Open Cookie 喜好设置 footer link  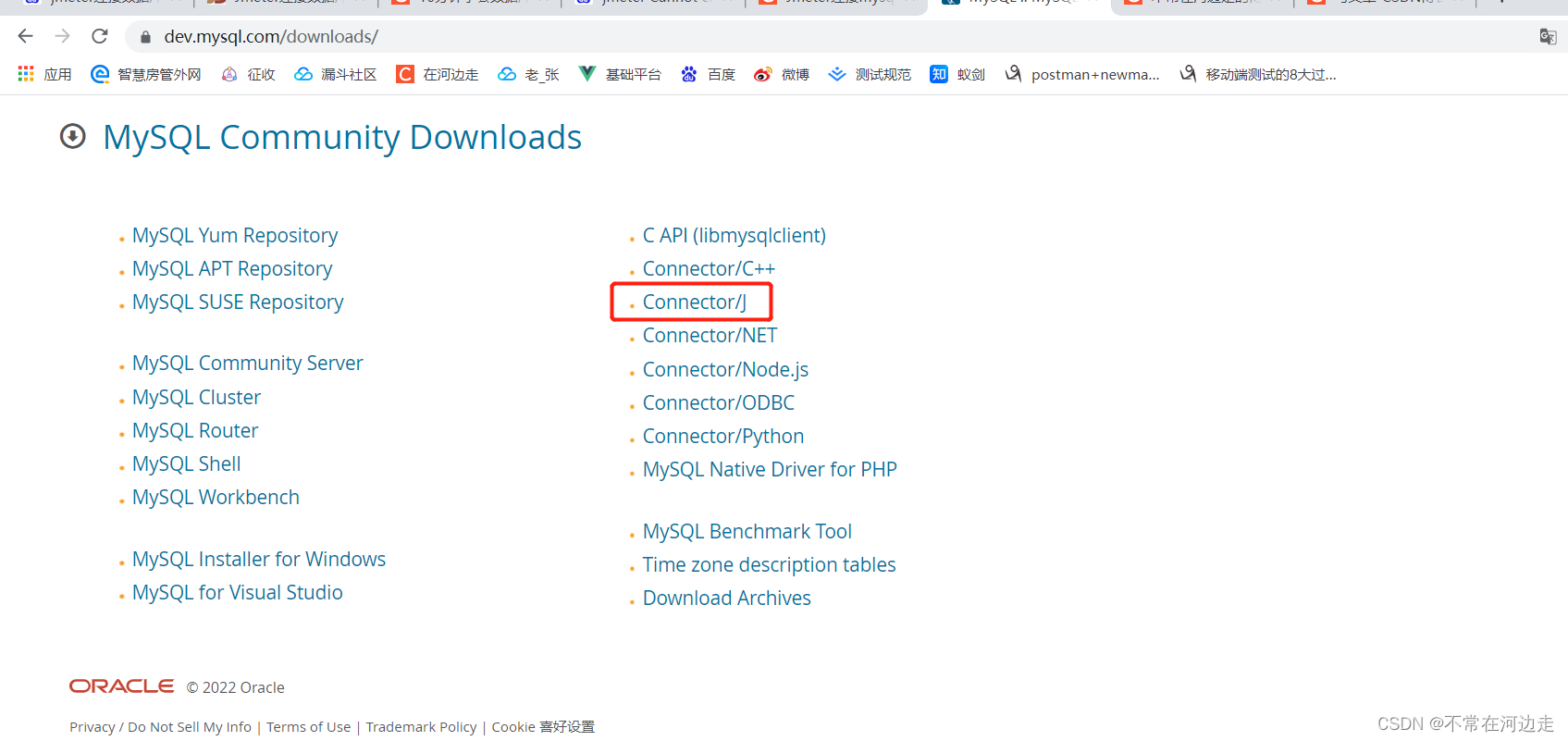point(543,727)
